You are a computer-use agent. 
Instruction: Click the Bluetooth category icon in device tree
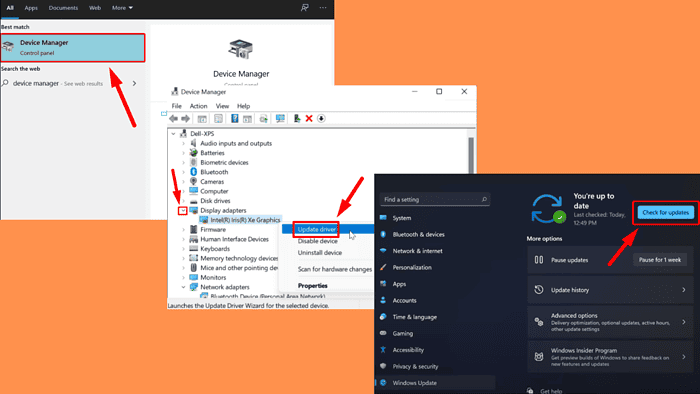pos(193,172)
